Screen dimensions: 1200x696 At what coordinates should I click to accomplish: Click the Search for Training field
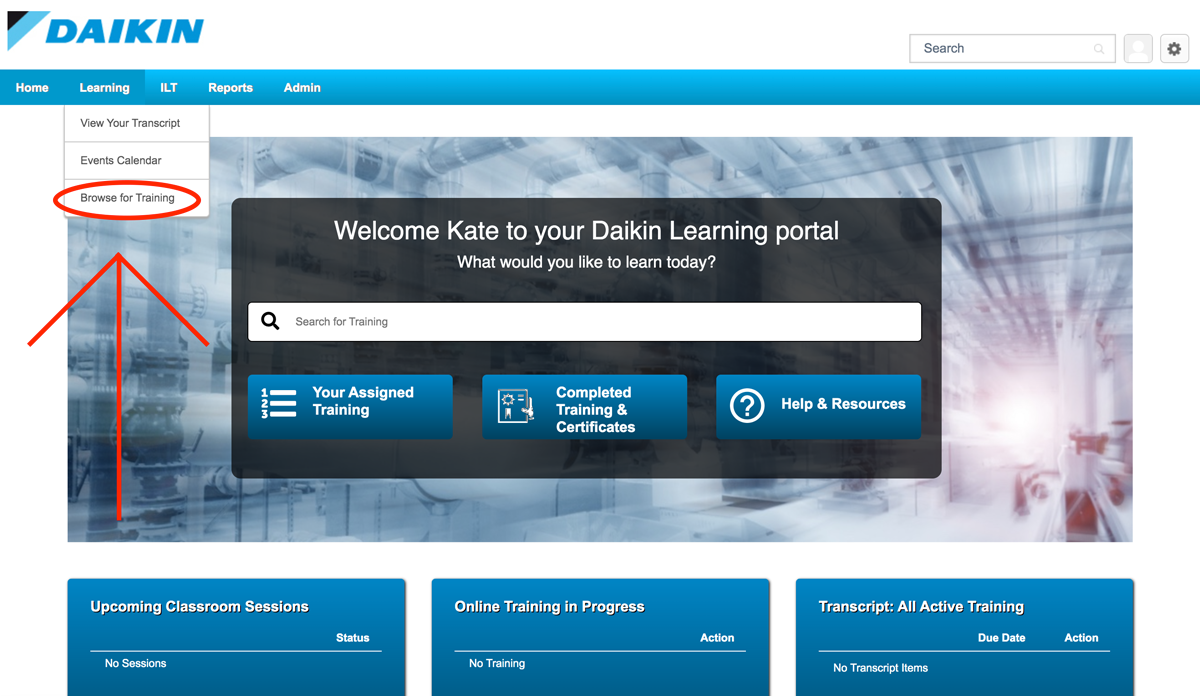click(x=584, y=322)
